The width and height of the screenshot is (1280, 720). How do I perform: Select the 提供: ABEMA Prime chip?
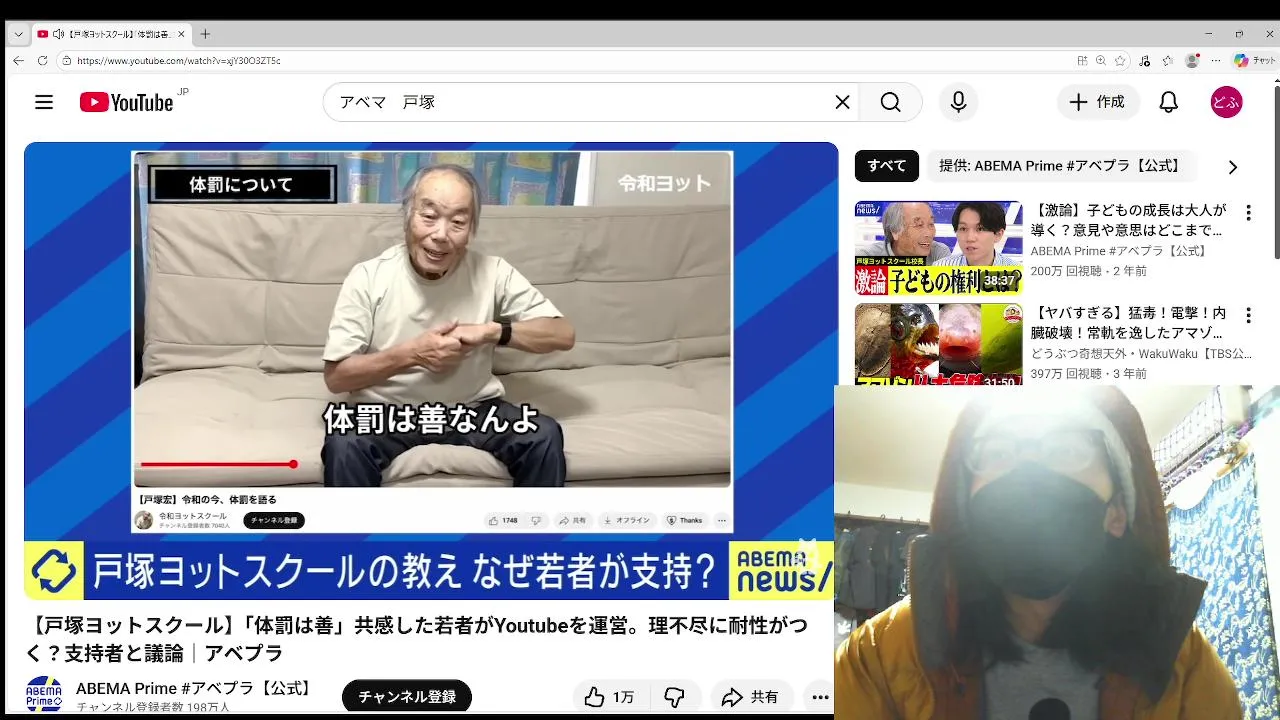(1060, 166)
